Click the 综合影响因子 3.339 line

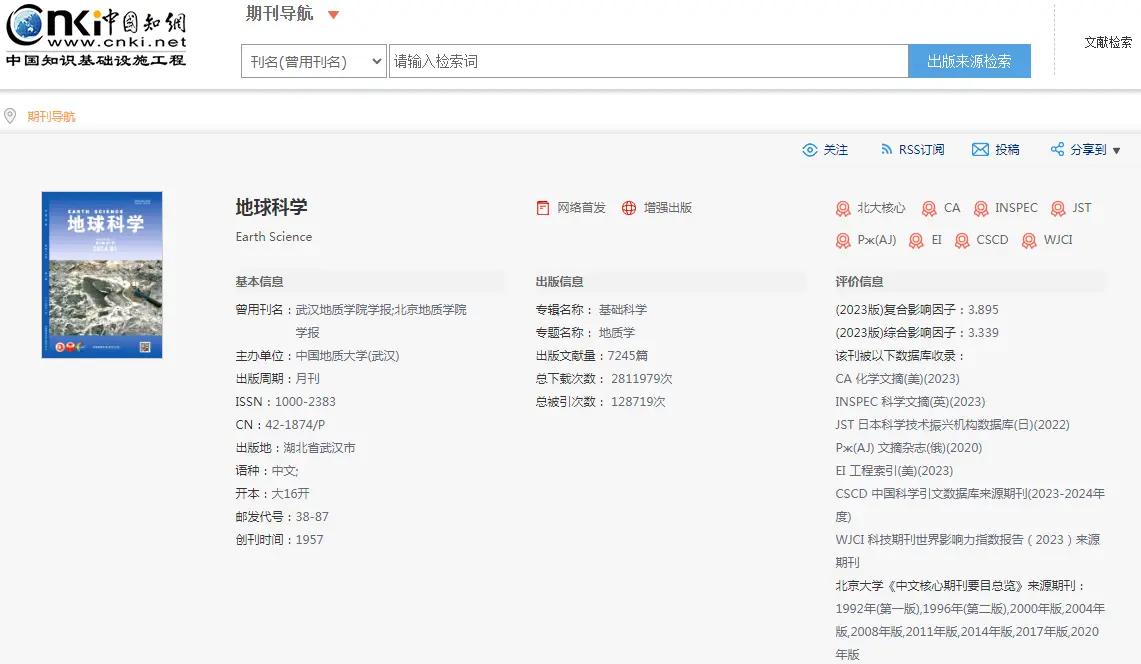pyautogui.click(x=917, y=333)
